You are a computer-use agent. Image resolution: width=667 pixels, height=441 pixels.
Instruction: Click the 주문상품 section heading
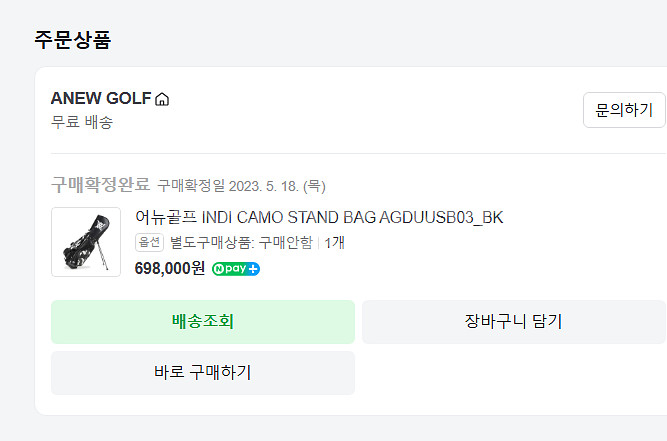click(x=72, y=40)
